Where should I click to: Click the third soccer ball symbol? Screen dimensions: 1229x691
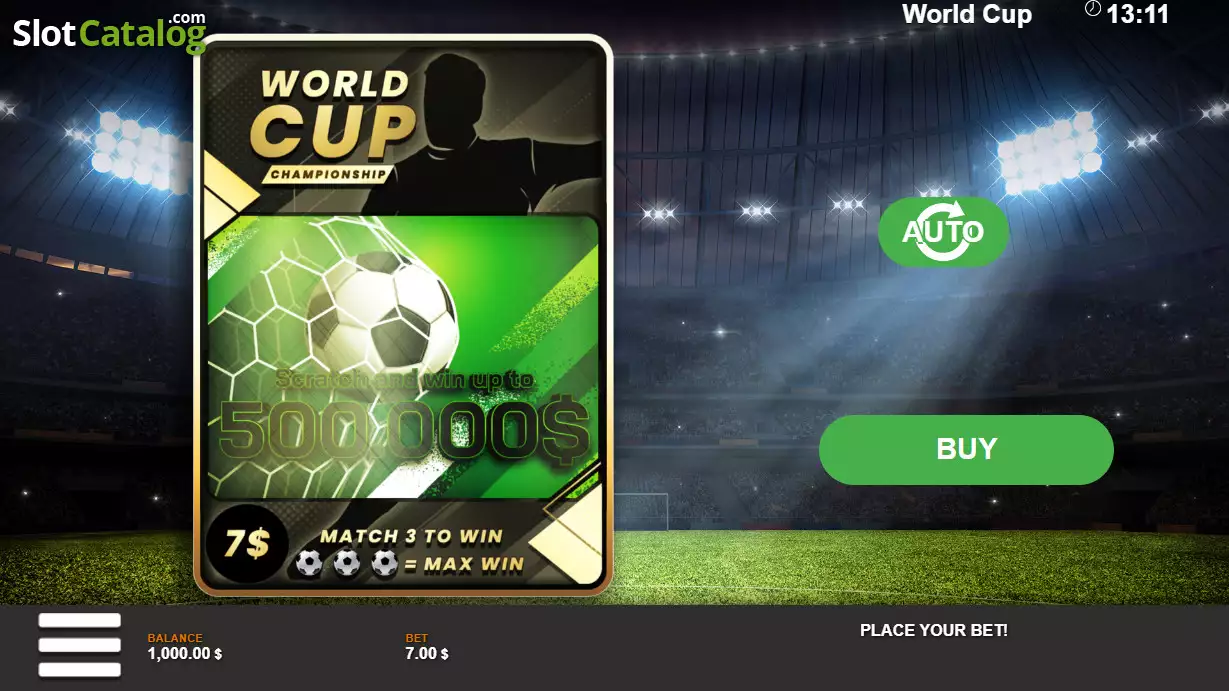384,563
